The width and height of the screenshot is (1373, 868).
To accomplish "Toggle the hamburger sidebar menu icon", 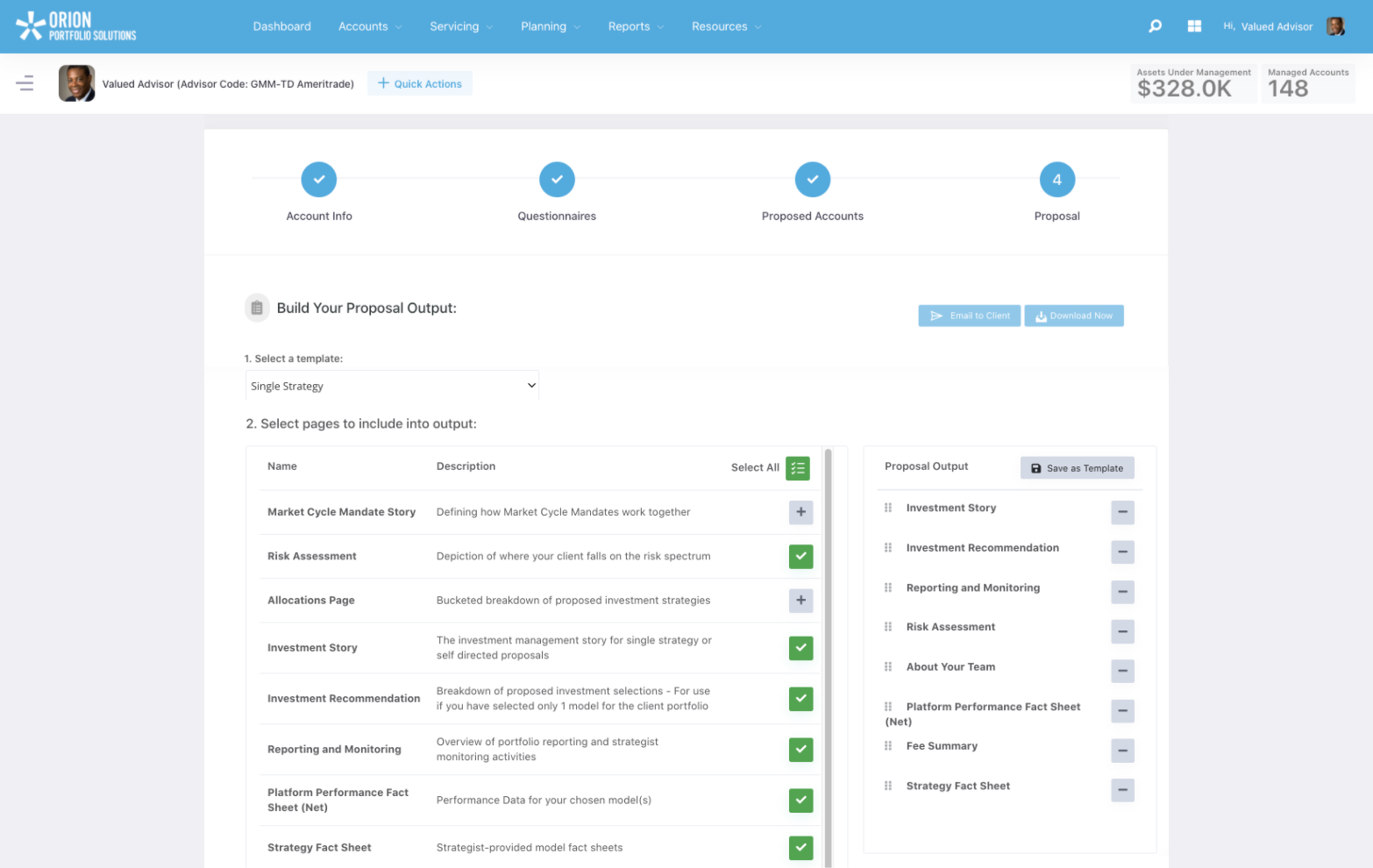I will [x=25, y=83].
